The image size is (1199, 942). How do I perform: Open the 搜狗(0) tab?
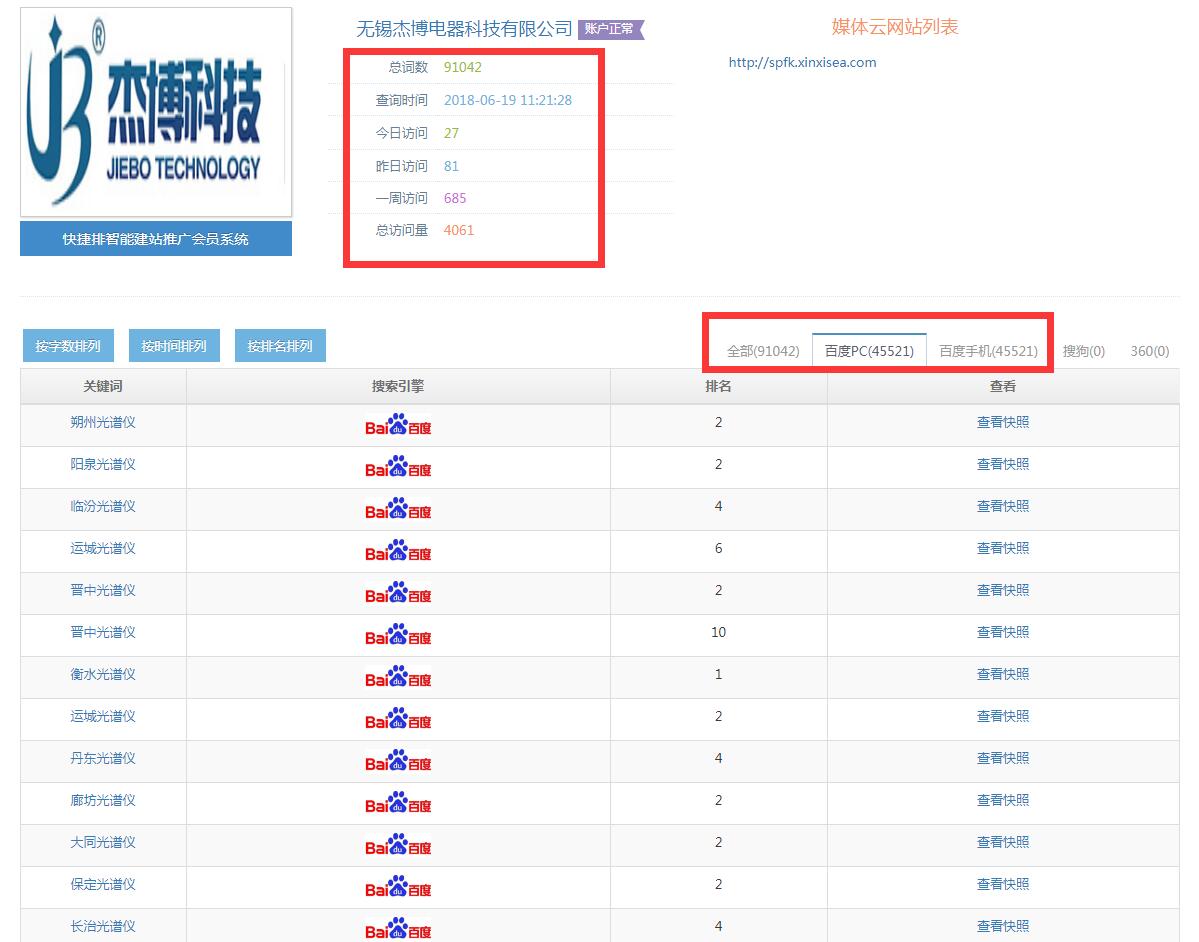coord(1084,351)
